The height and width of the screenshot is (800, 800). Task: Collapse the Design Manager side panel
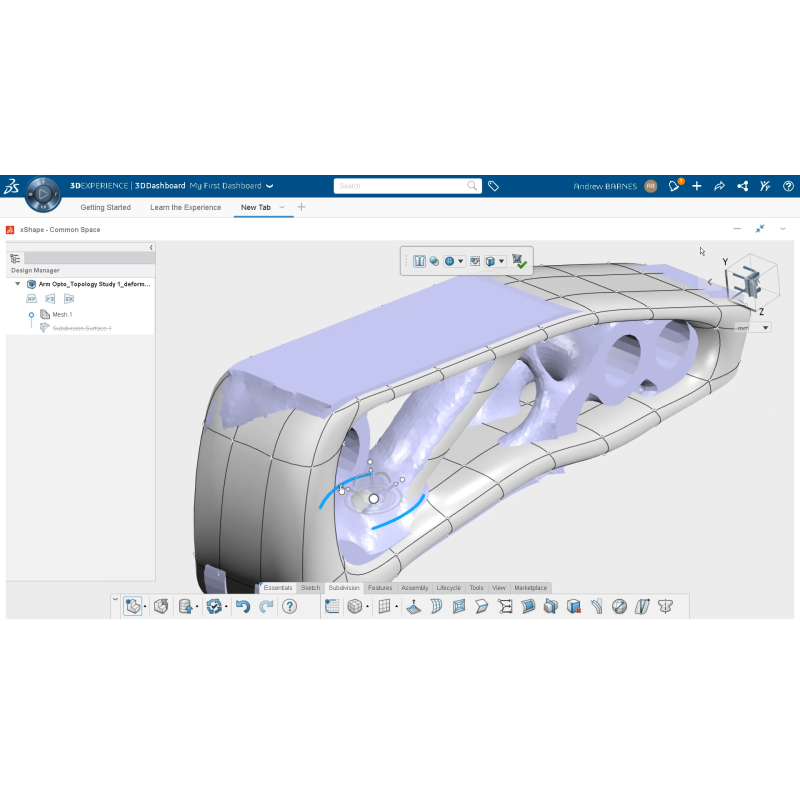point(151,247)
